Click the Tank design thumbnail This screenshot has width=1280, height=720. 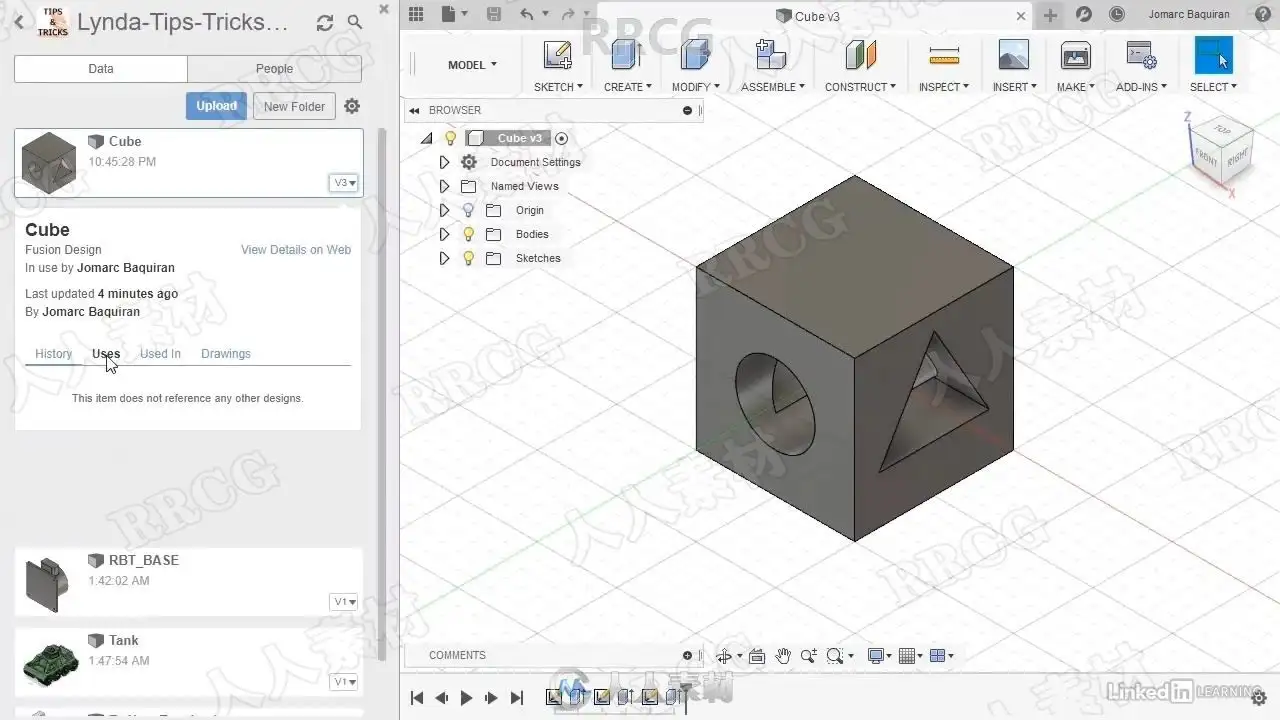pyautogui.click(x=50, y=661)
